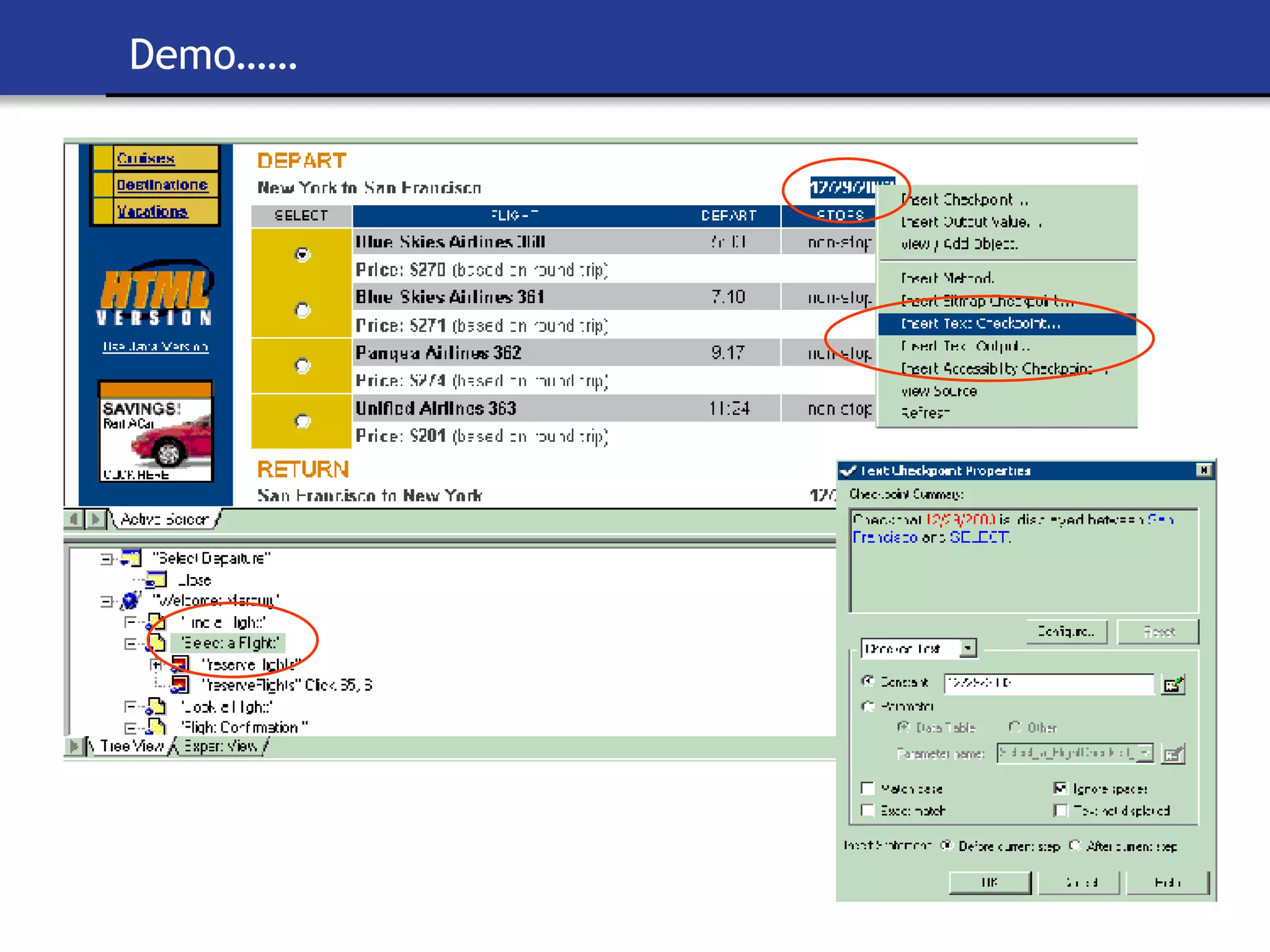1270x952 pixels.
Task: Open the Checked Text dropdown in dialog
Action: coord(967,648)
